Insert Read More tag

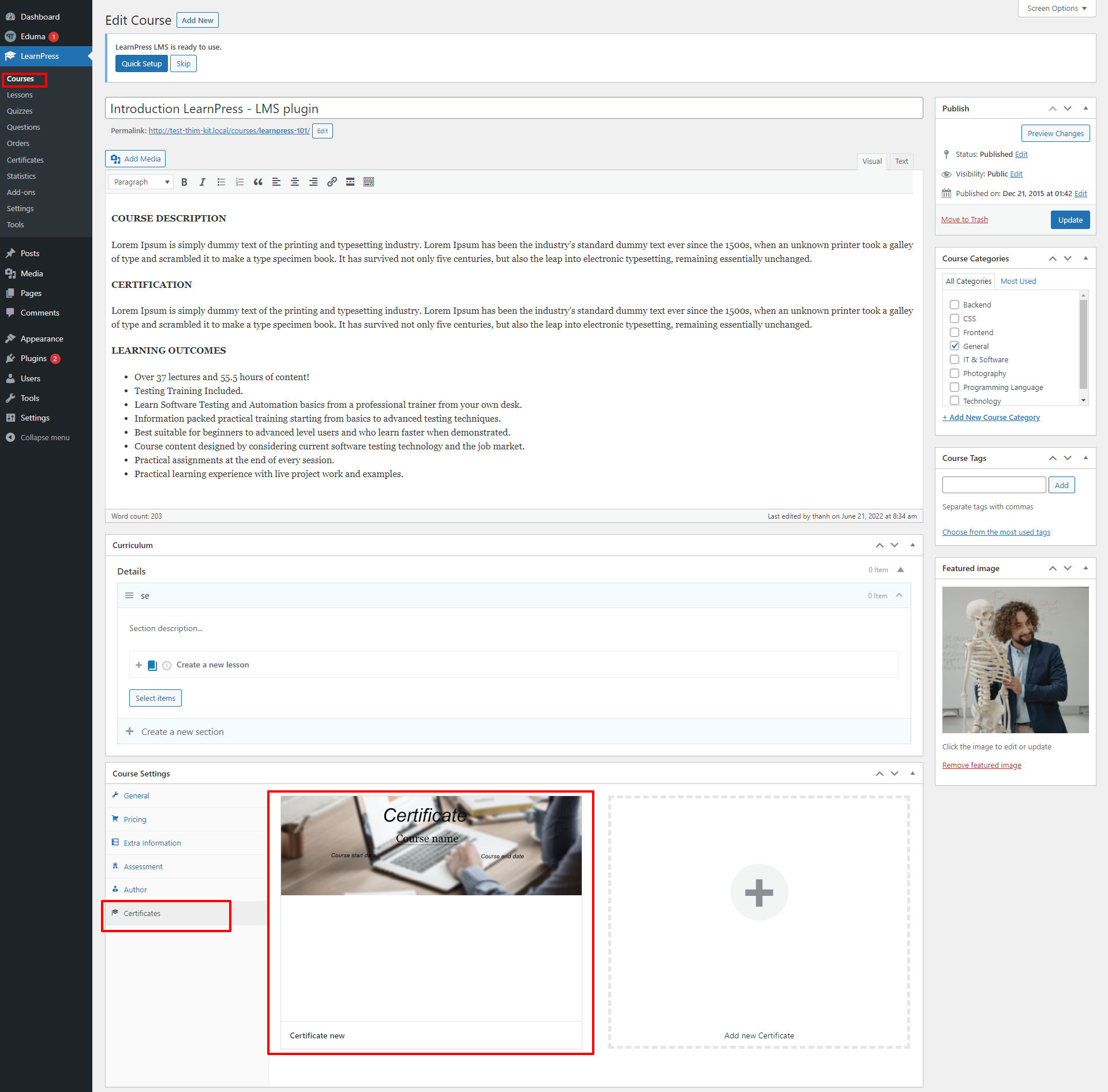pos(350,182)
